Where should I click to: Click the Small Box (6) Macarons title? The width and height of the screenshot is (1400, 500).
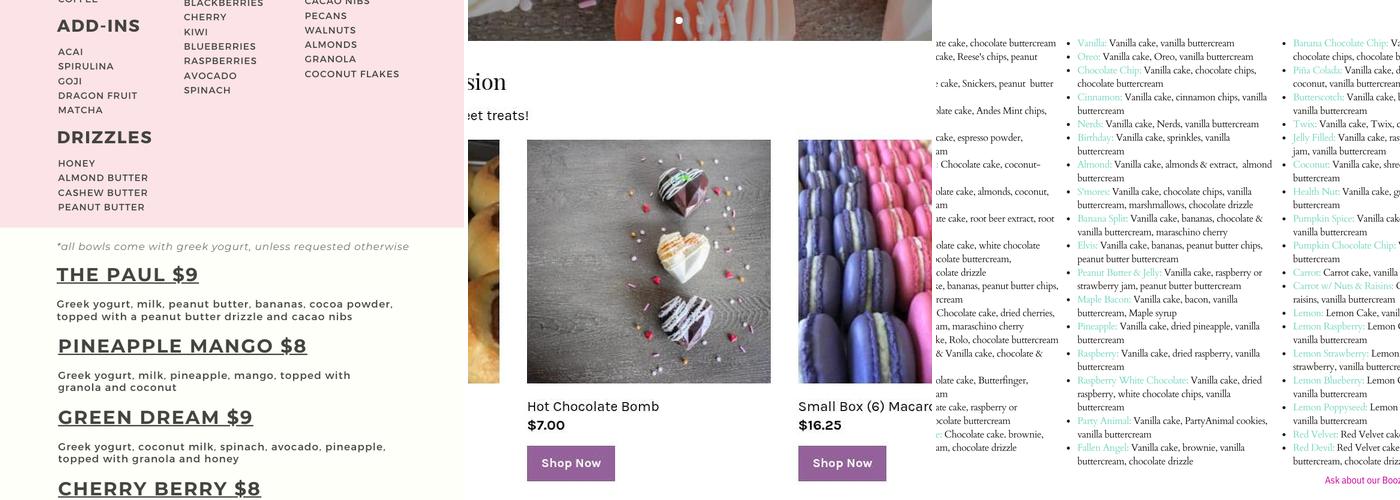(x=865, y=406)
